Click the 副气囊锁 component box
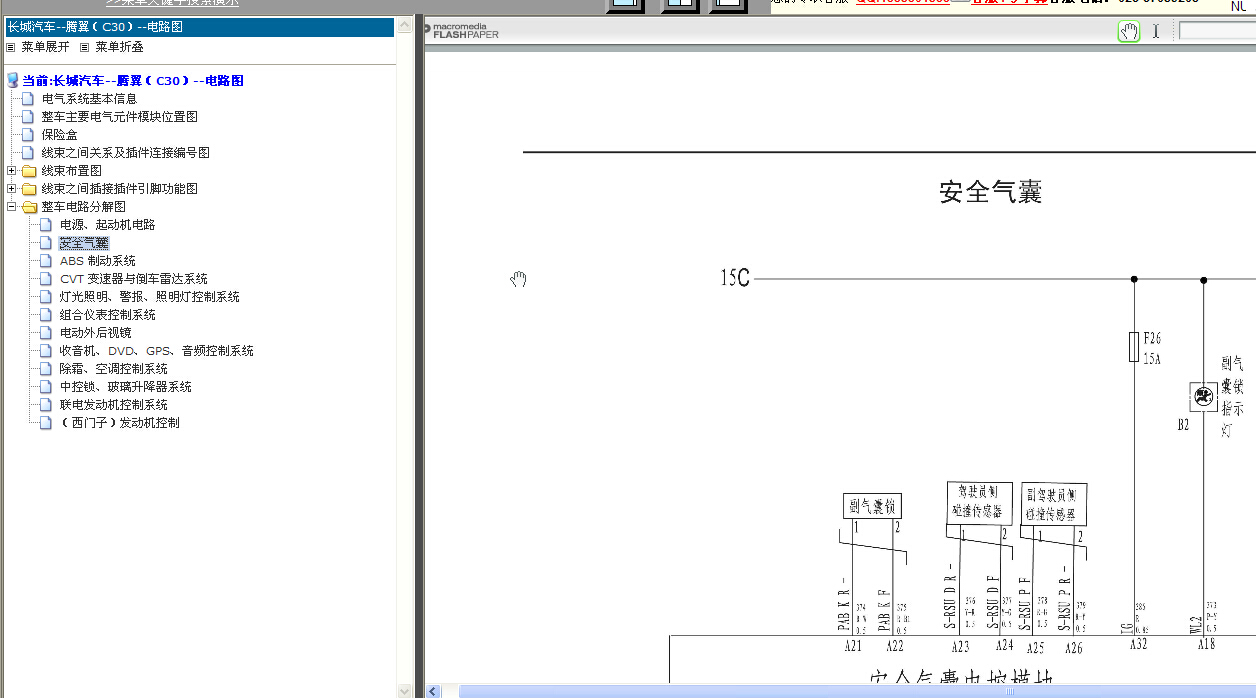1256x698 pixels. [x=871, y=506]
